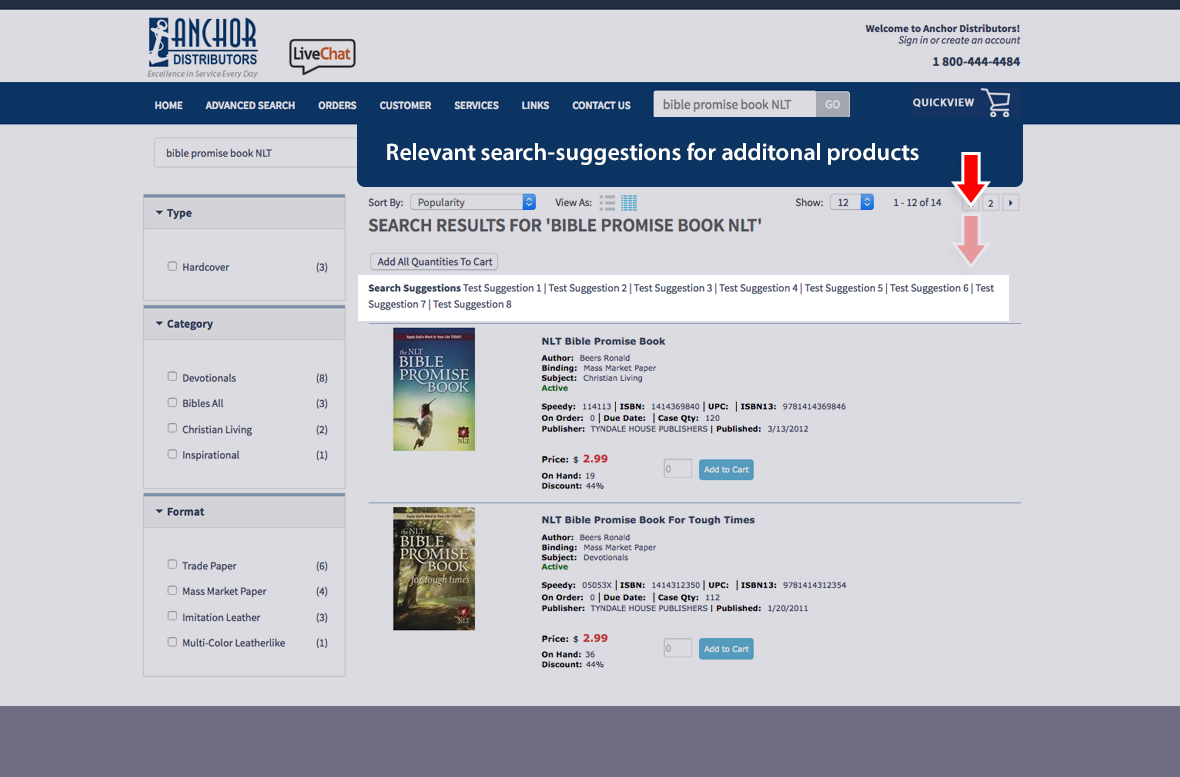The image size is (1180, 777).
Task: Click the phone number 1 800-444-4484
Action: tap(976, 62)
